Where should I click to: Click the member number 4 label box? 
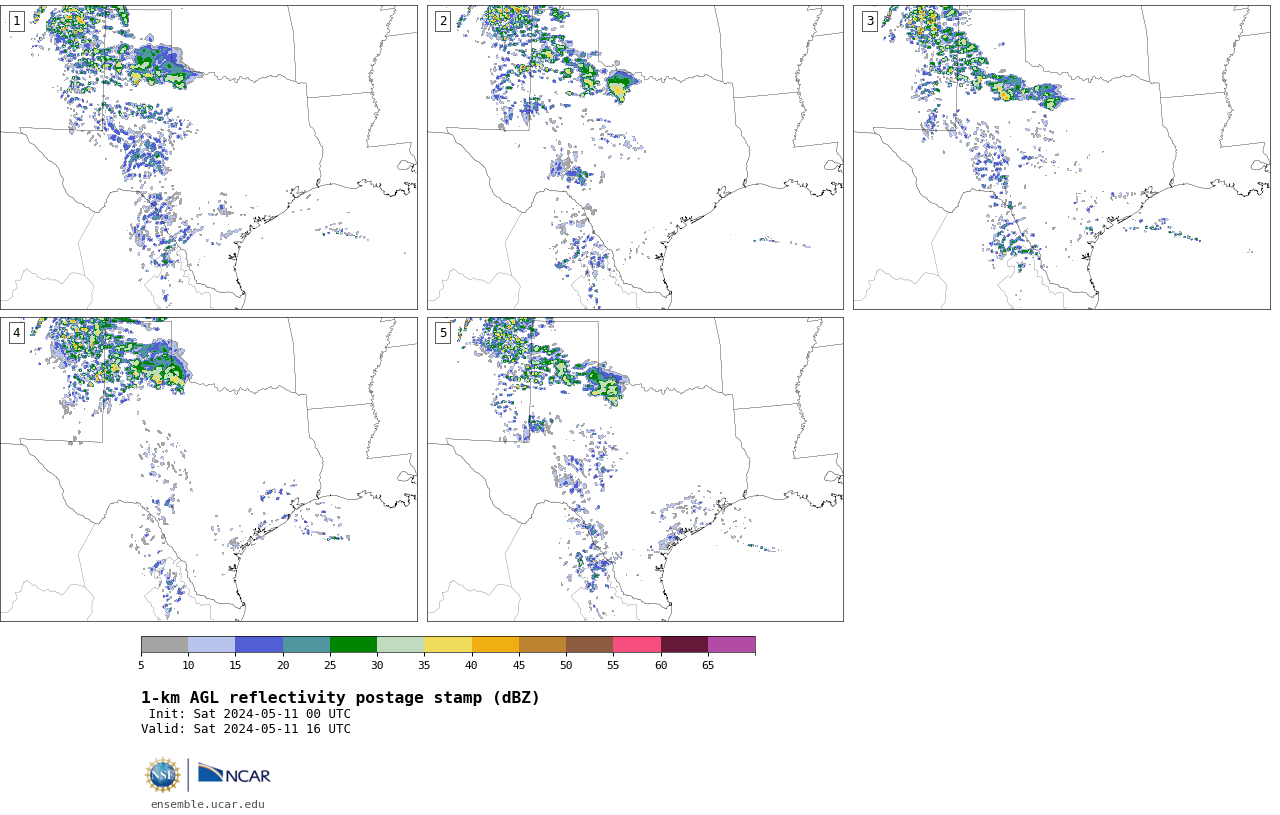(x=16, y=333)
